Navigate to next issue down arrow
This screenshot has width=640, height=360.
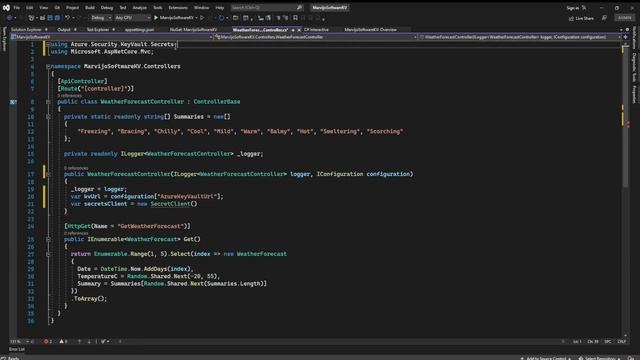tap(89, 342)
